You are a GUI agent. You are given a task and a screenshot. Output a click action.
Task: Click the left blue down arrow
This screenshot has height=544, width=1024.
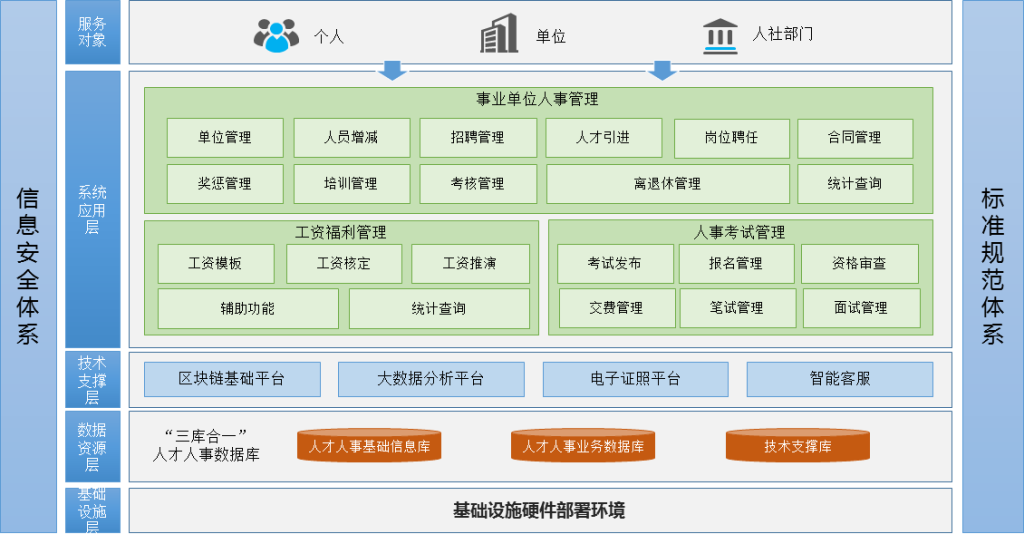(x=392, y=71)
